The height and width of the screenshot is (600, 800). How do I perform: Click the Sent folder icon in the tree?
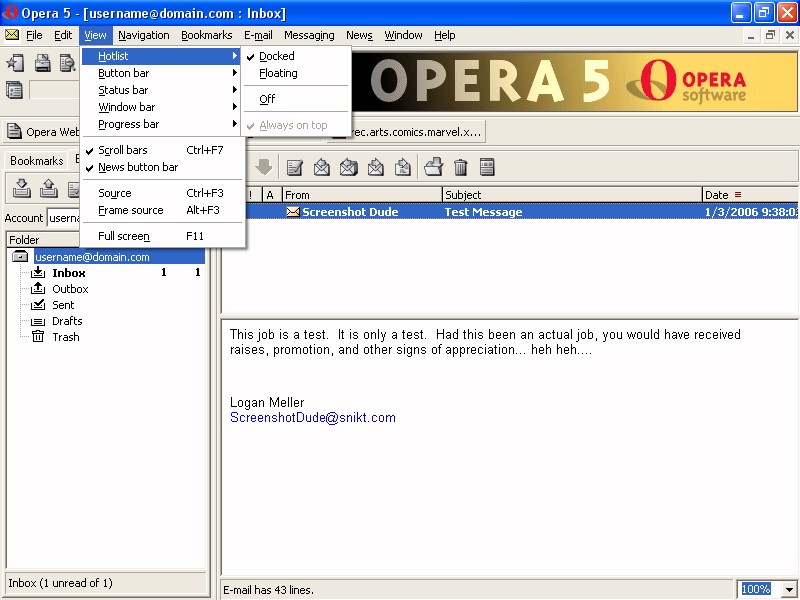click(x=38, y=305)
